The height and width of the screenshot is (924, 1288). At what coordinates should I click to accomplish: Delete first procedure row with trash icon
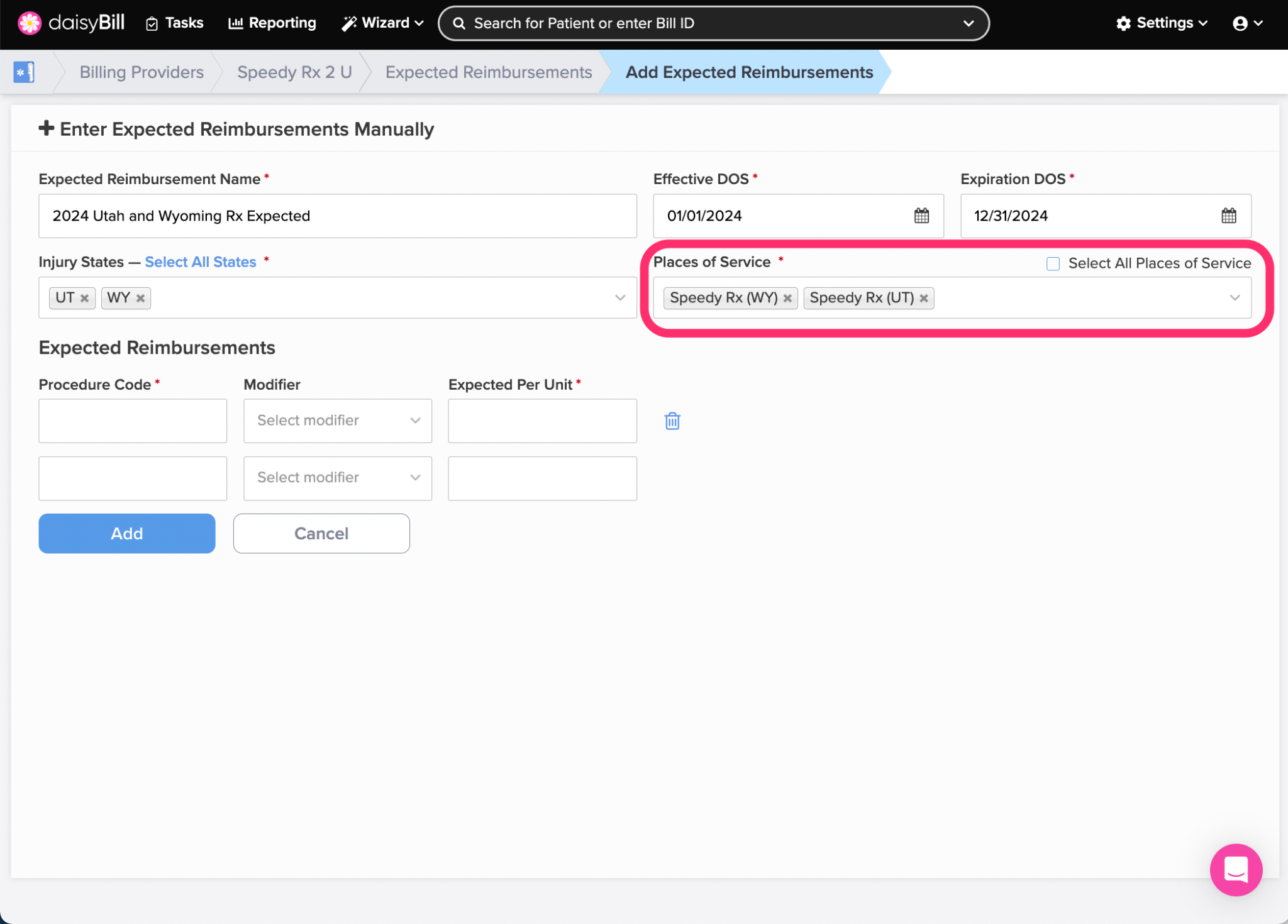[672, 421]
